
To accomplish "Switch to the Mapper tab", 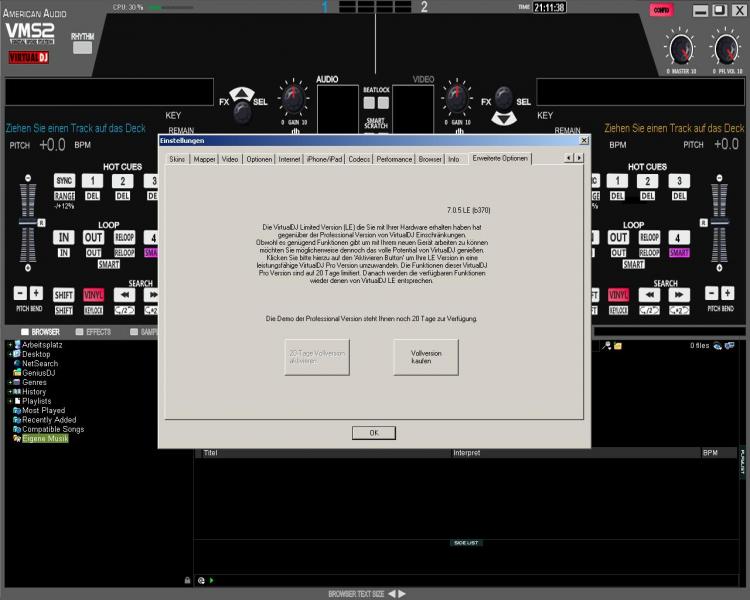I will pos(204,159).
